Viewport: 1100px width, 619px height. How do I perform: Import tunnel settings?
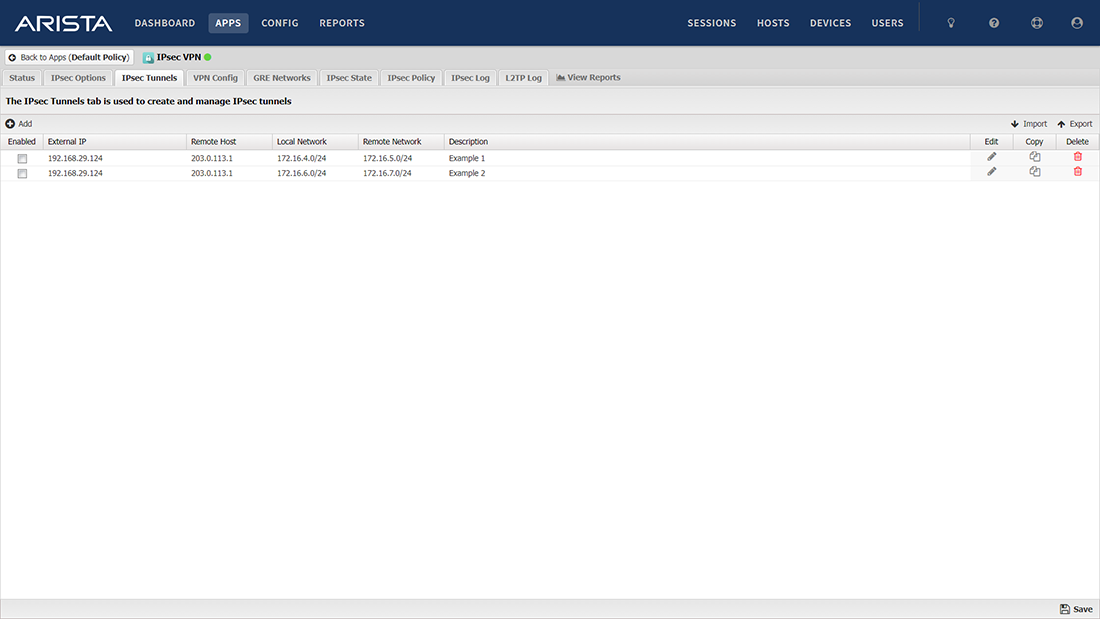click(1029, 124)
